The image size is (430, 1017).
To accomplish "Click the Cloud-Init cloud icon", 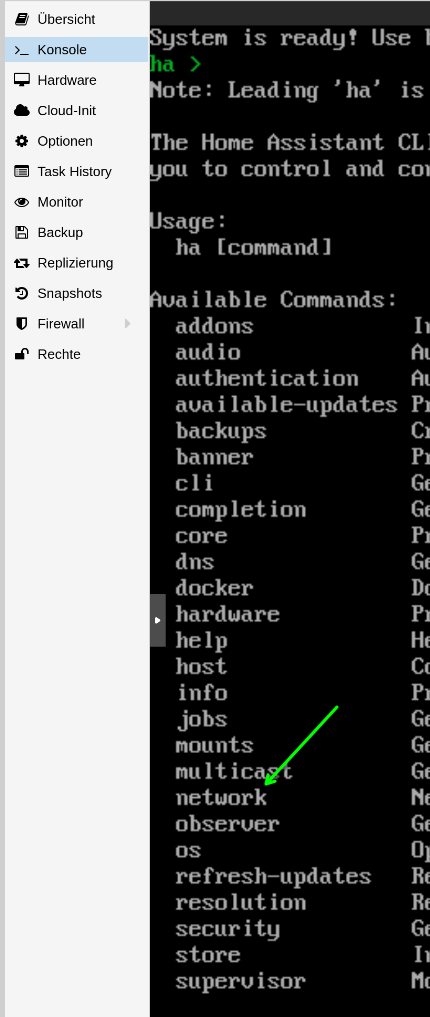I will [21, 111].
